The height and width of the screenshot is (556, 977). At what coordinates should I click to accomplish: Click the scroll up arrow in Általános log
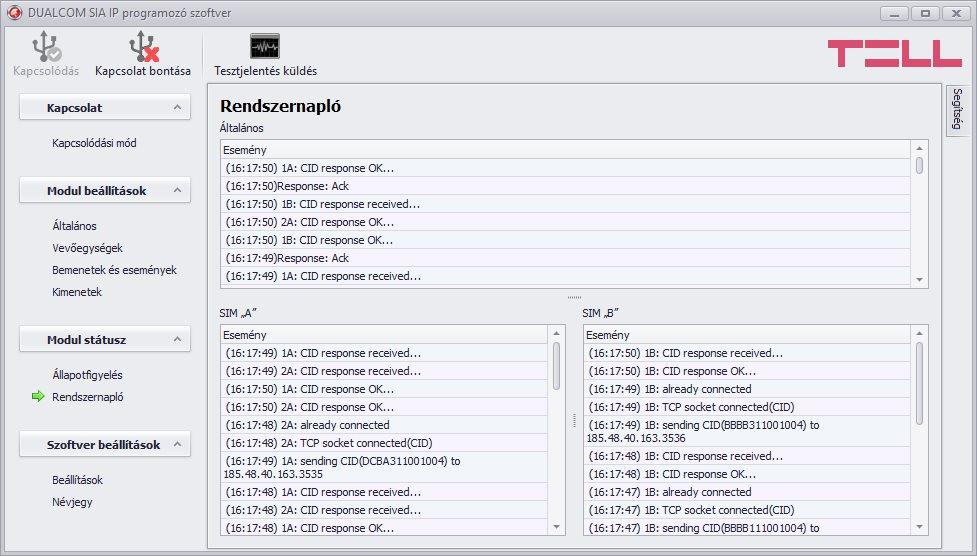point(919,148)
